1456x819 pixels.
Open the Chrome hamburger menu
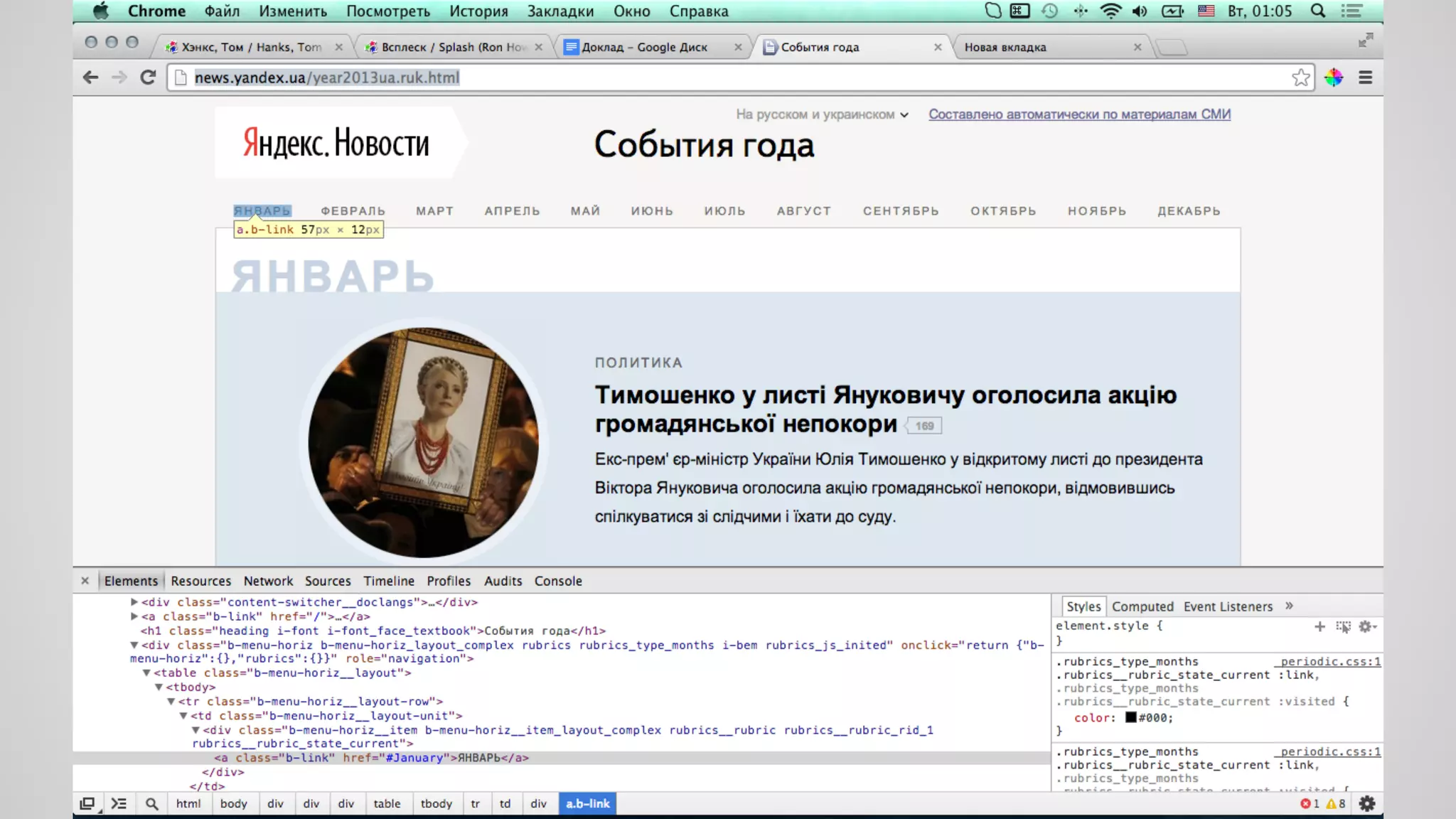pyautogui.click(x=1365, y=77)
